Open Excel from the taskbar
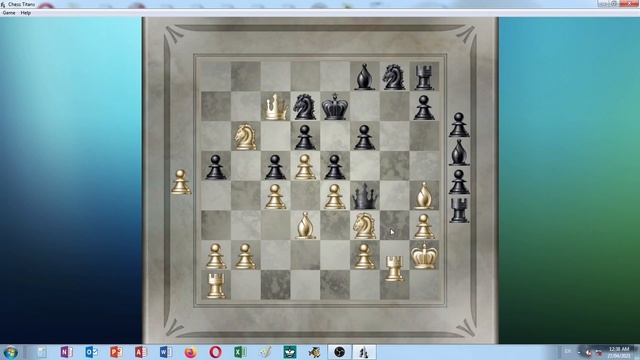This screenshot has height=360, width=640. tap(240, 352)
